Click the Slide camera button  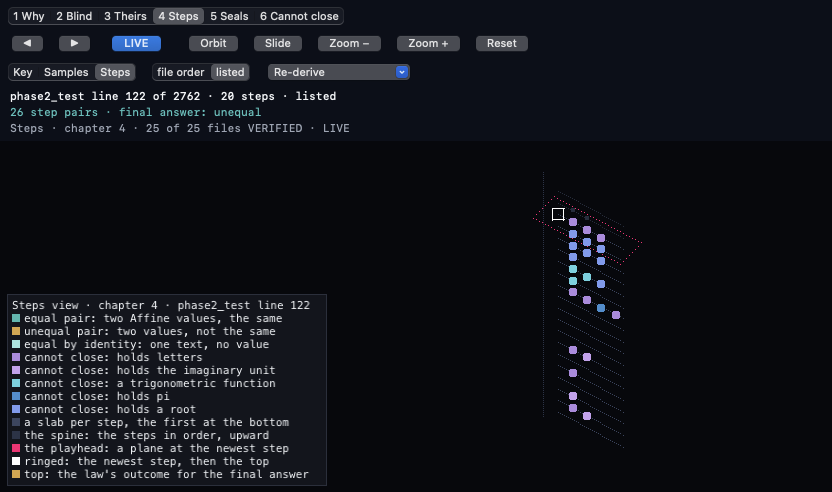[278, 44]
